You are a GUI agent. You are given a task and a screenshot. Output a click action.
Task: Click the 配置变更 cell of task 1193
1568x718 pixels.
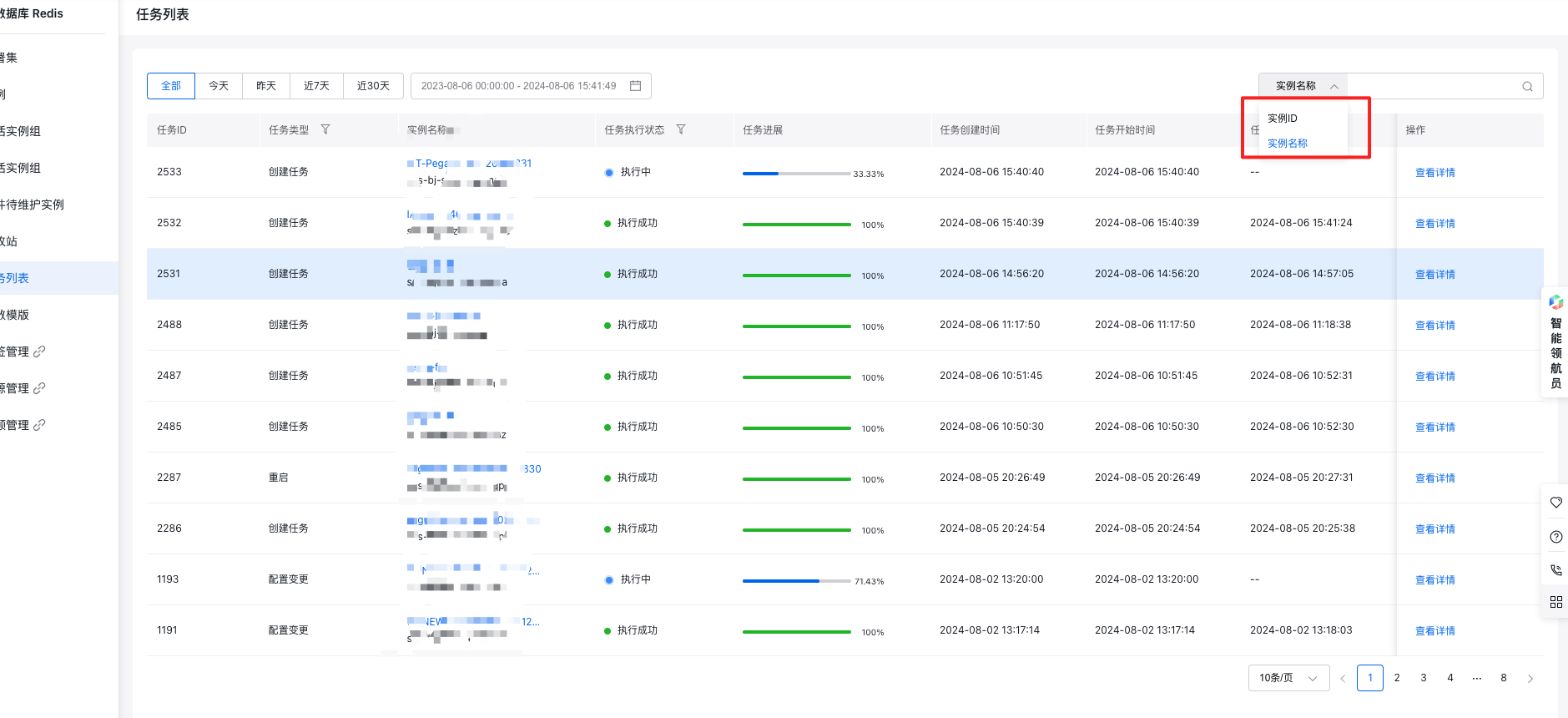tap(289, 579)
